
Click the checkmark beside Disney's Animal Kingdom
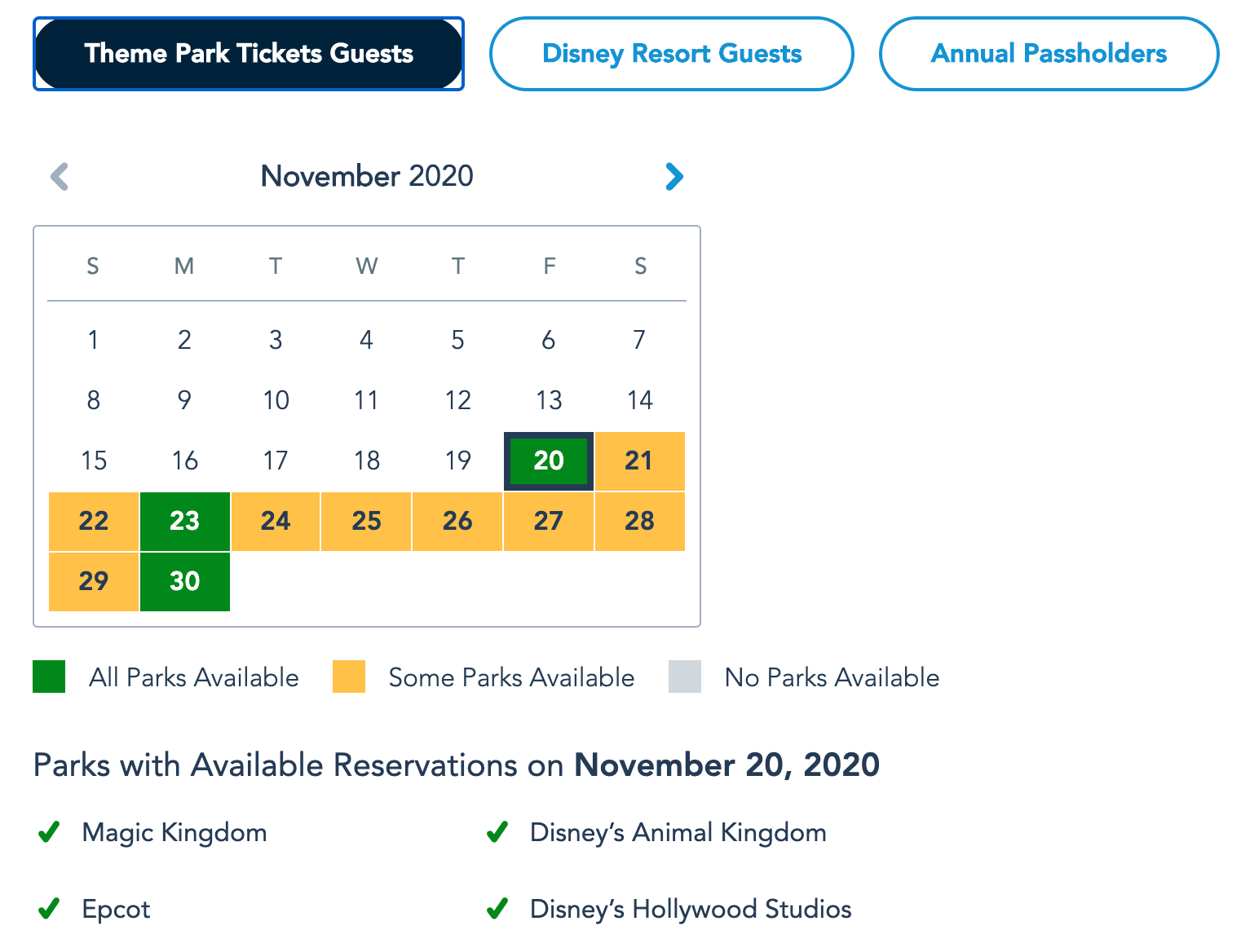(x=497, y=832)
